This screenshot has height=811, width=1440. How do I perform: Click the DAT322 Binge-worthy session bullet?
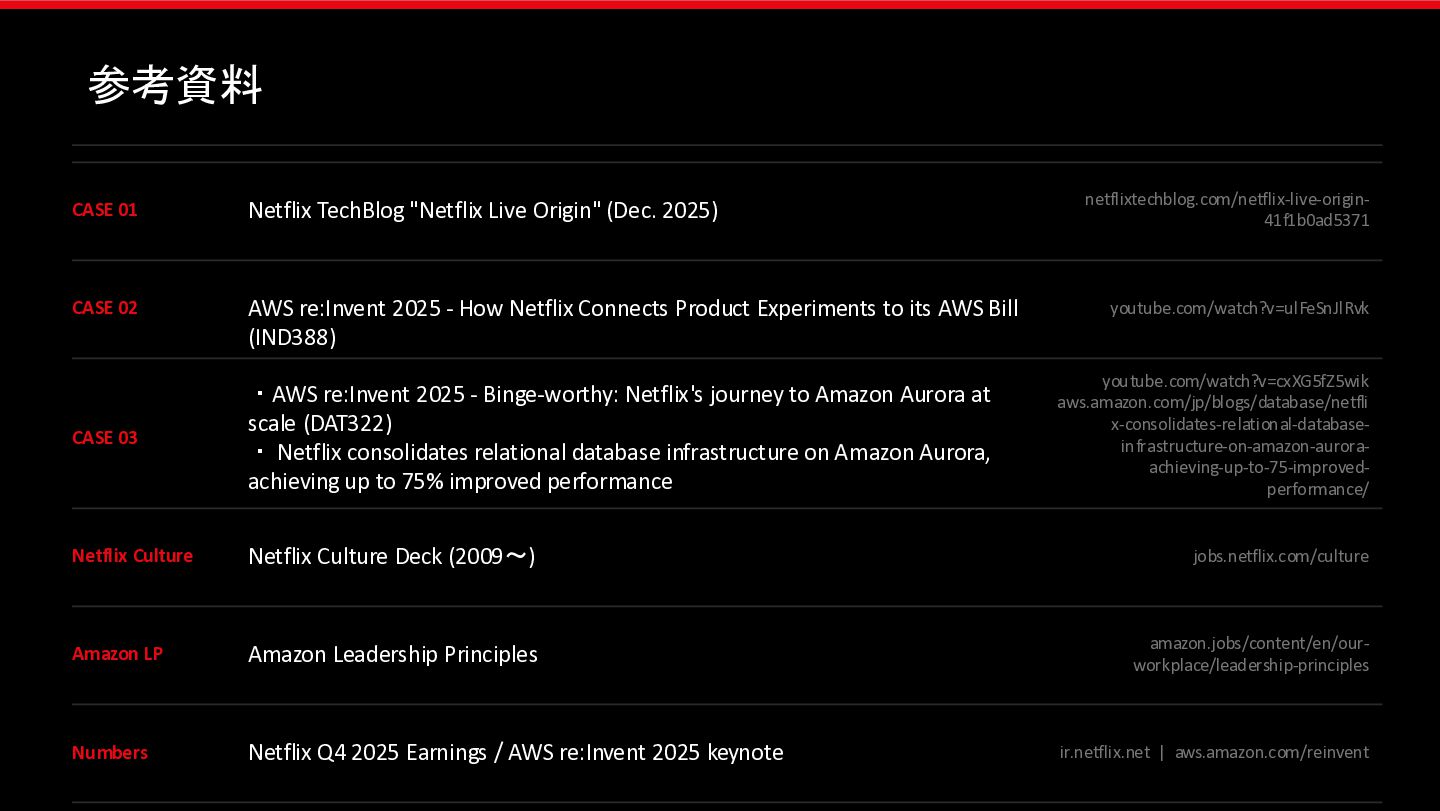click(619, 408)
